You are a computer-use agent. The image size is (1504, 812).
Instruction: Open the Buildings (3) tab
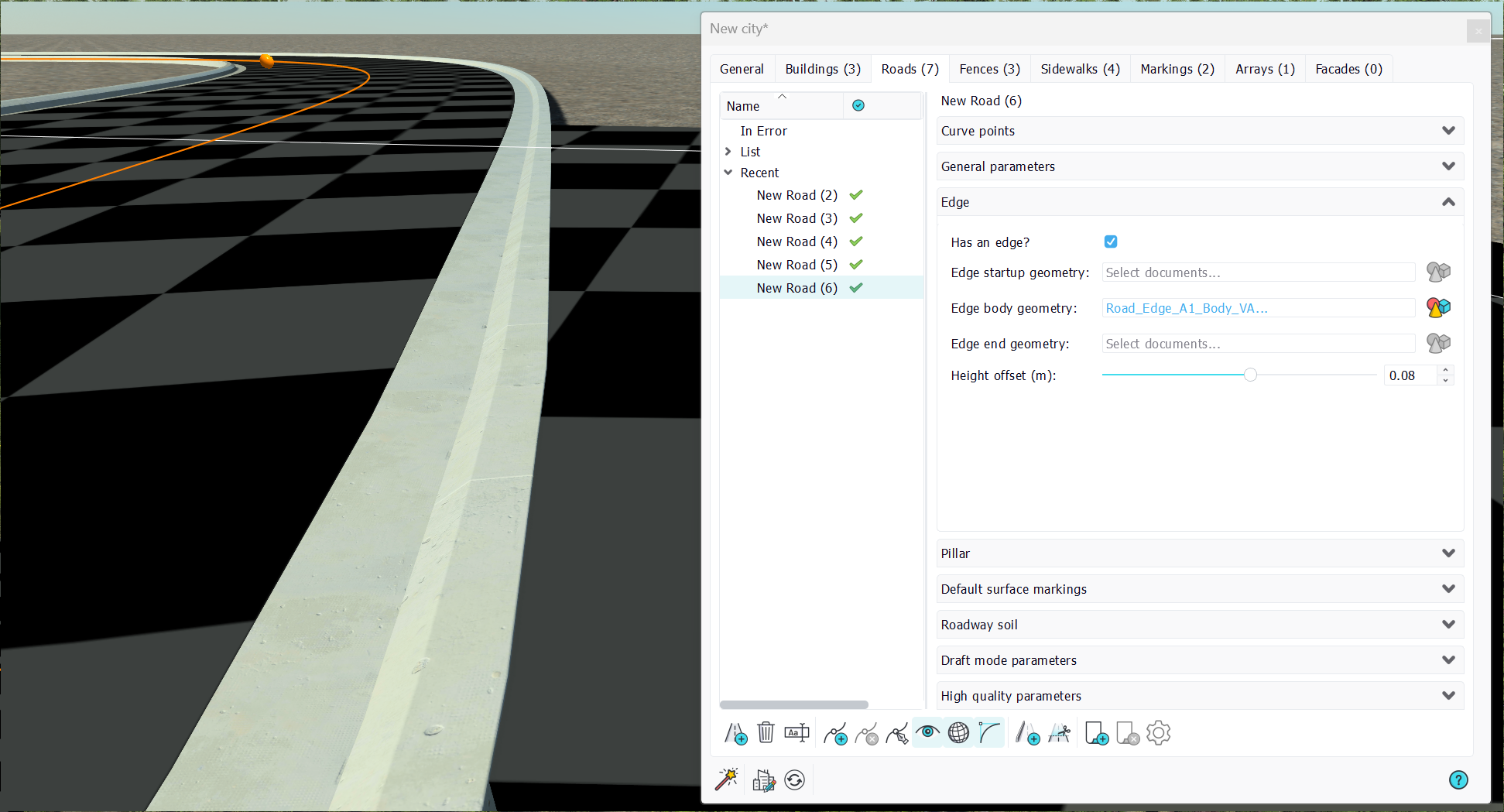pyautogui.click(x=823, y=69)
